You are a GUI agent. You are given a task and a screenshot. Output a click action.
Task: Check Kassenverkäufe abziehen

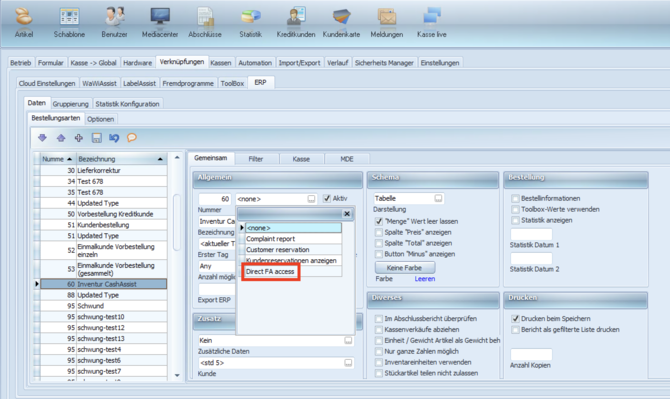[379, 329]
